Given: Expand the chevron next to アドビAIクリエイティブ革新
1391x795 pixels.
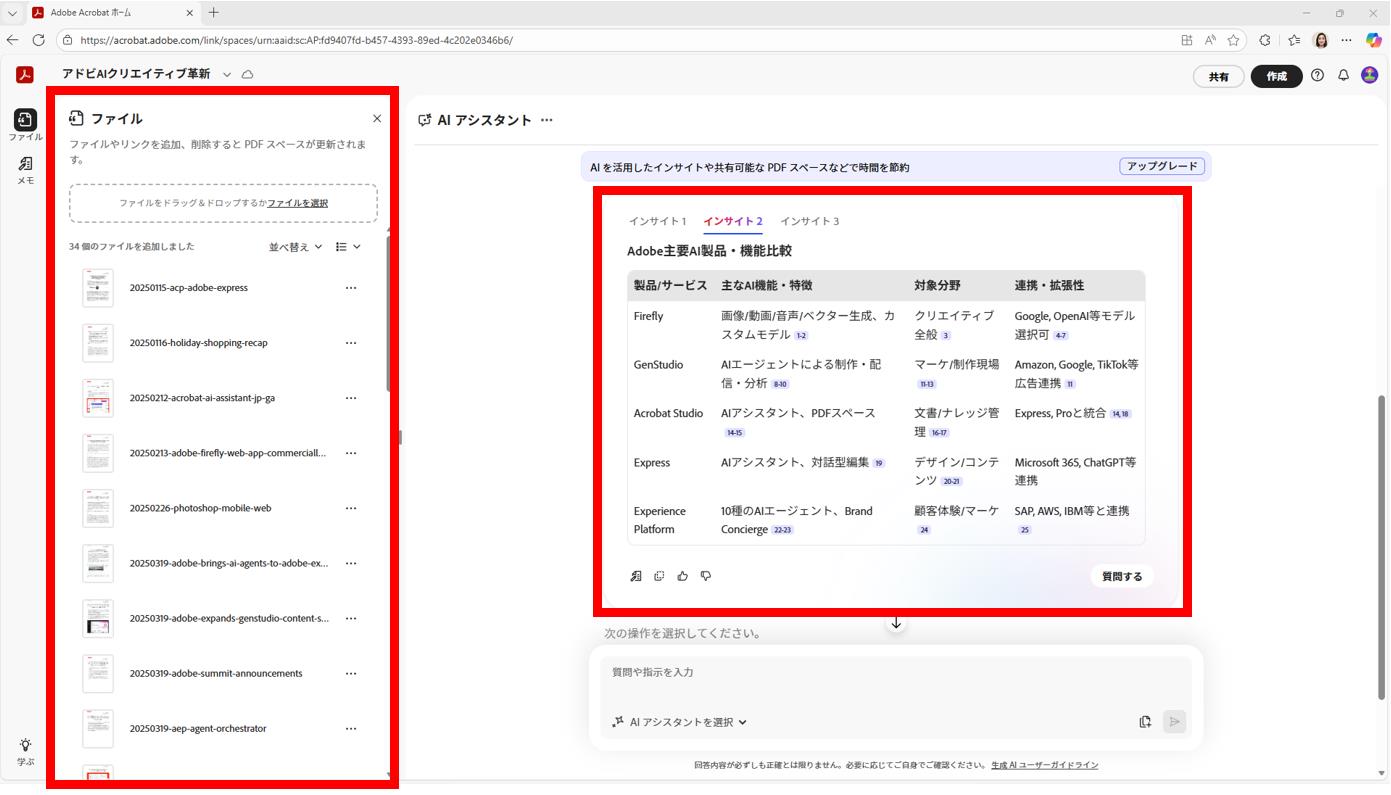Looking at the screenshot, I should (227, 74).
